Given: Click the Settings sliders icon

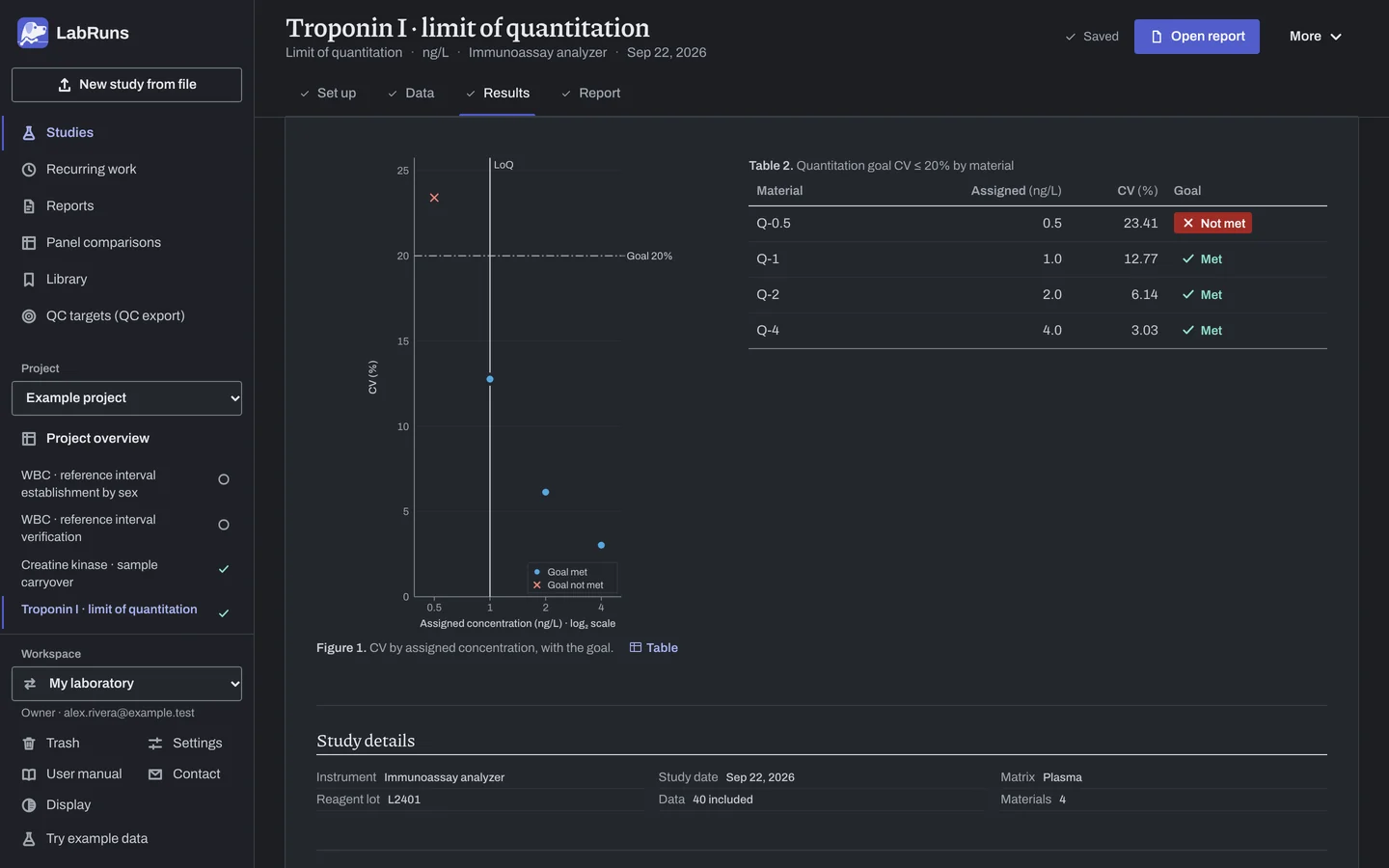Looking at the screenshot, I should click(x=155, y=744).
